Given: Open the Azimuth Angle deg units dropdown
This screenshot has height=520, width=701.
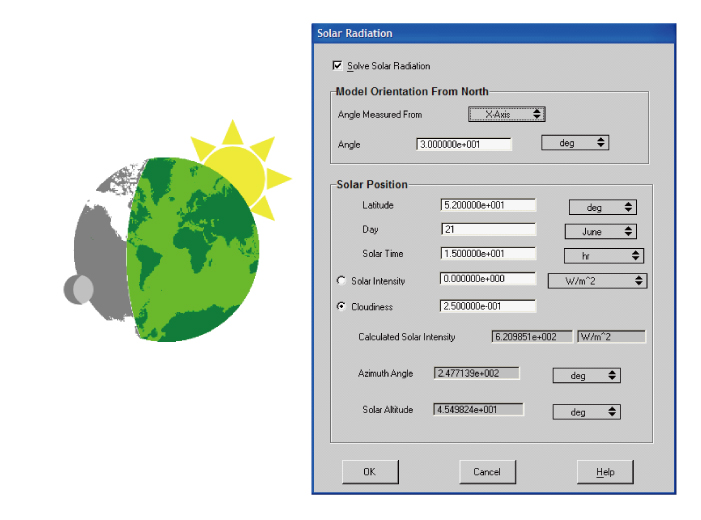Looking at the screenshot, I should 587,376.
